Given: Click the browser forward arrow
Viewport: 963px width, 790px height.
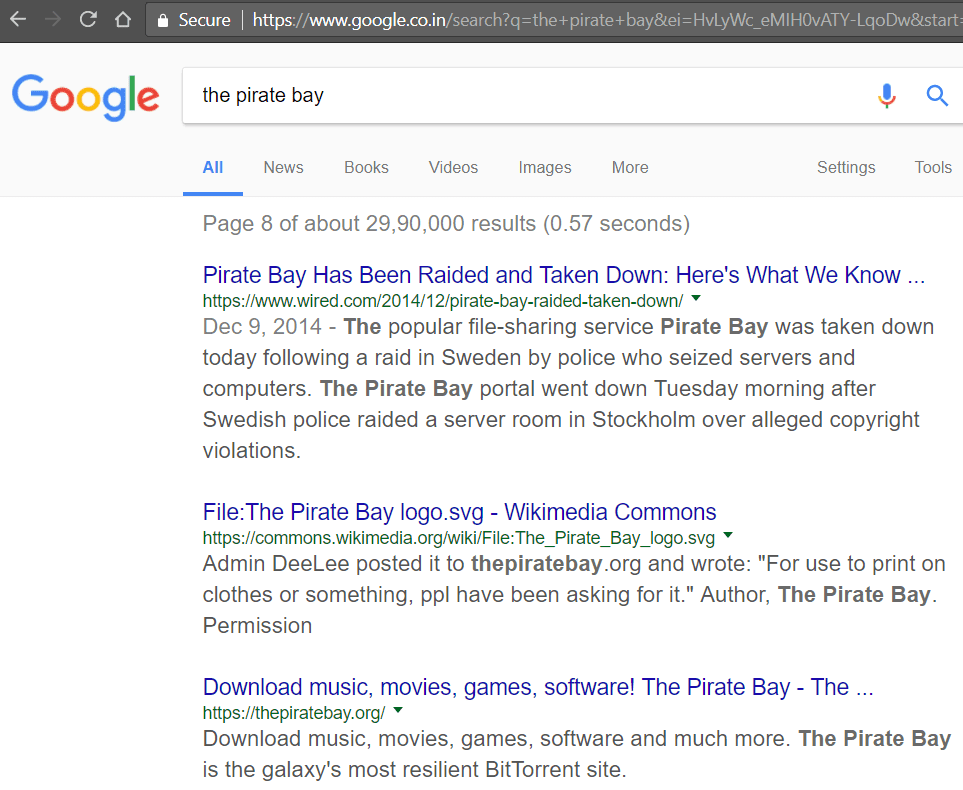Looking at the screenshot, I should [53, 20].
